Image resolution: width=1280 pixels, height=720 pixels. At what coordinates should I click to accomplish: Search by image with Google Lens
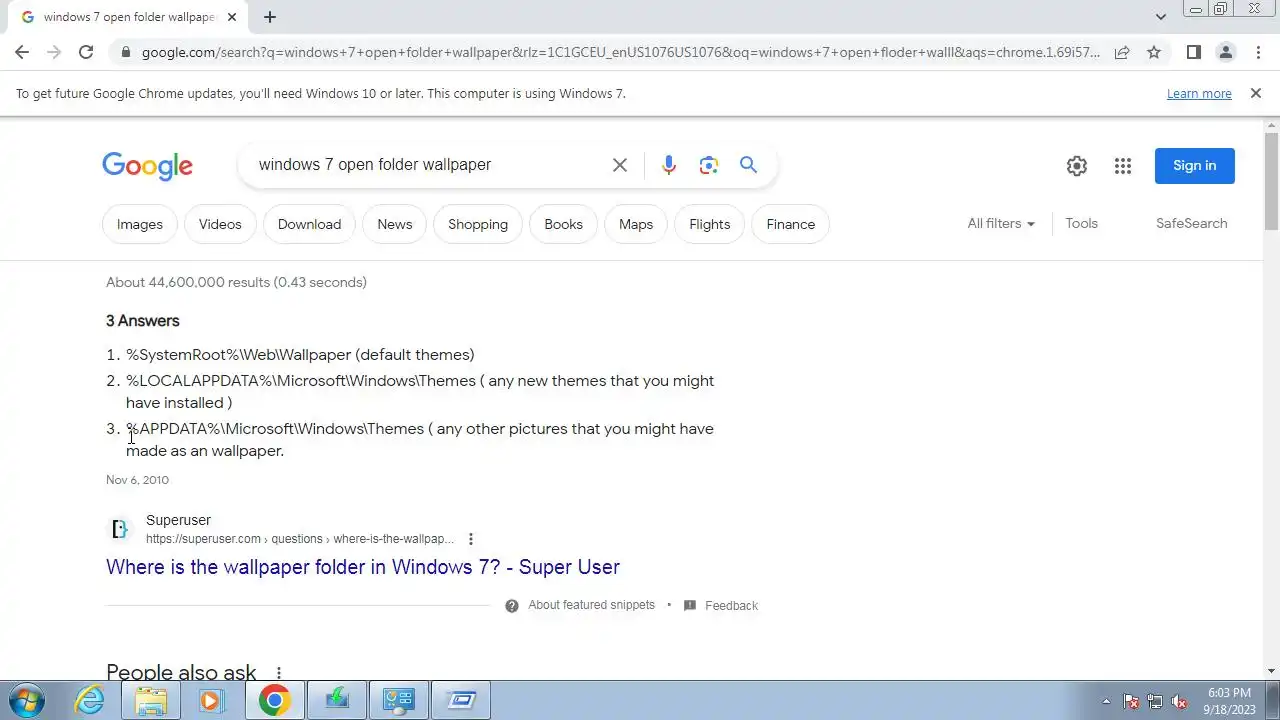(709, 165)
